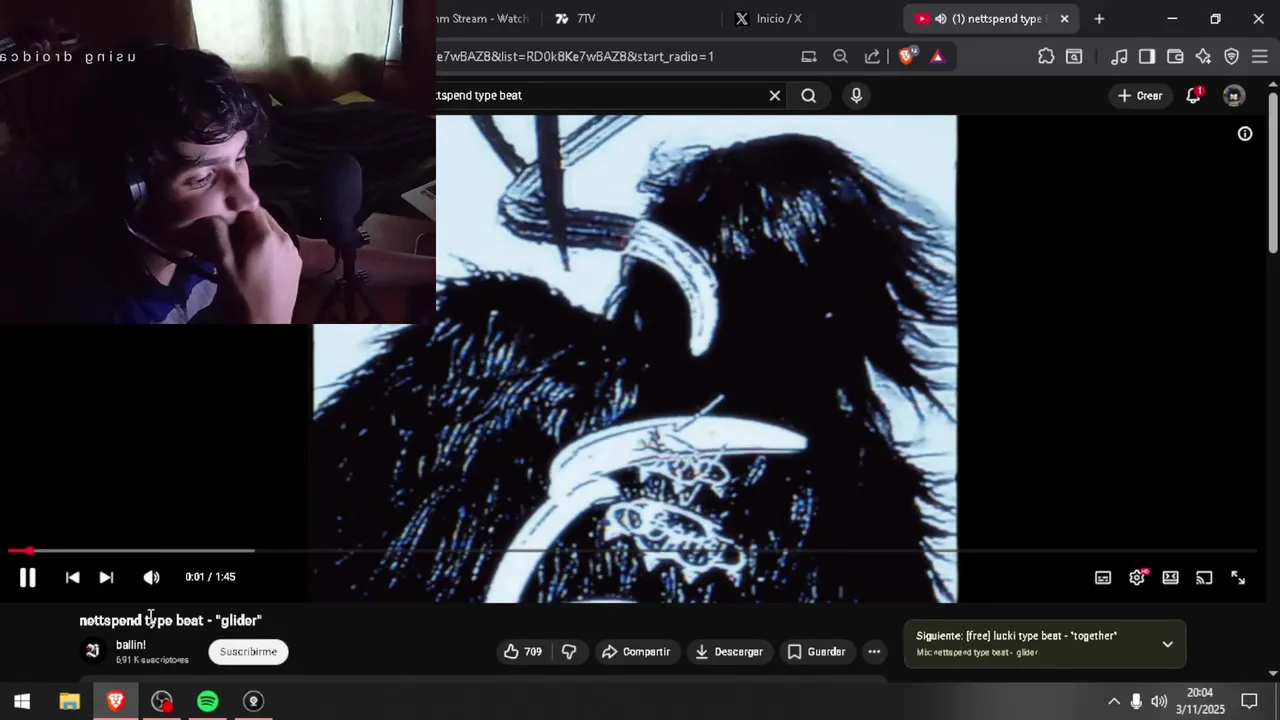Show hidden system tray icons
Image resolution: width=1280 pixels, height=720 pixels.
pyautogui.click(x=1114, y=701)
